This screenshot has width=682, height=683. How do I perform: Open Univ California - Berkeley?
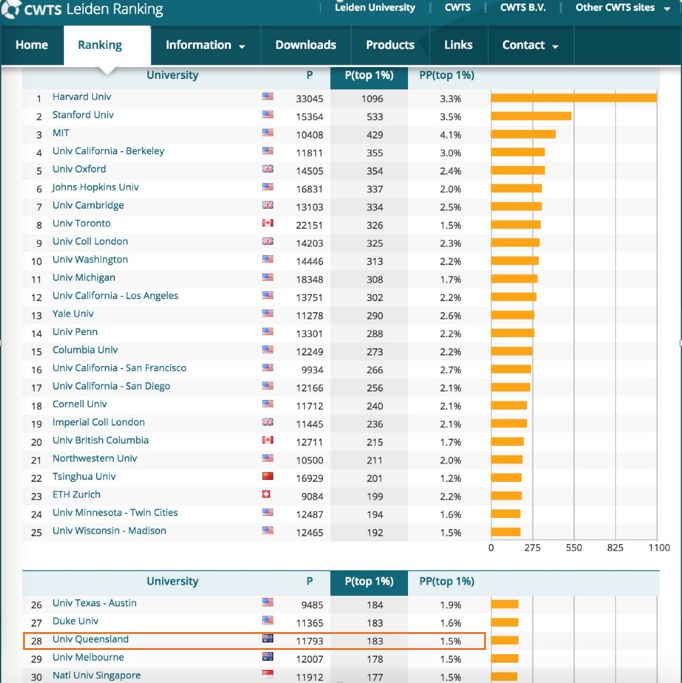point(108,151)
